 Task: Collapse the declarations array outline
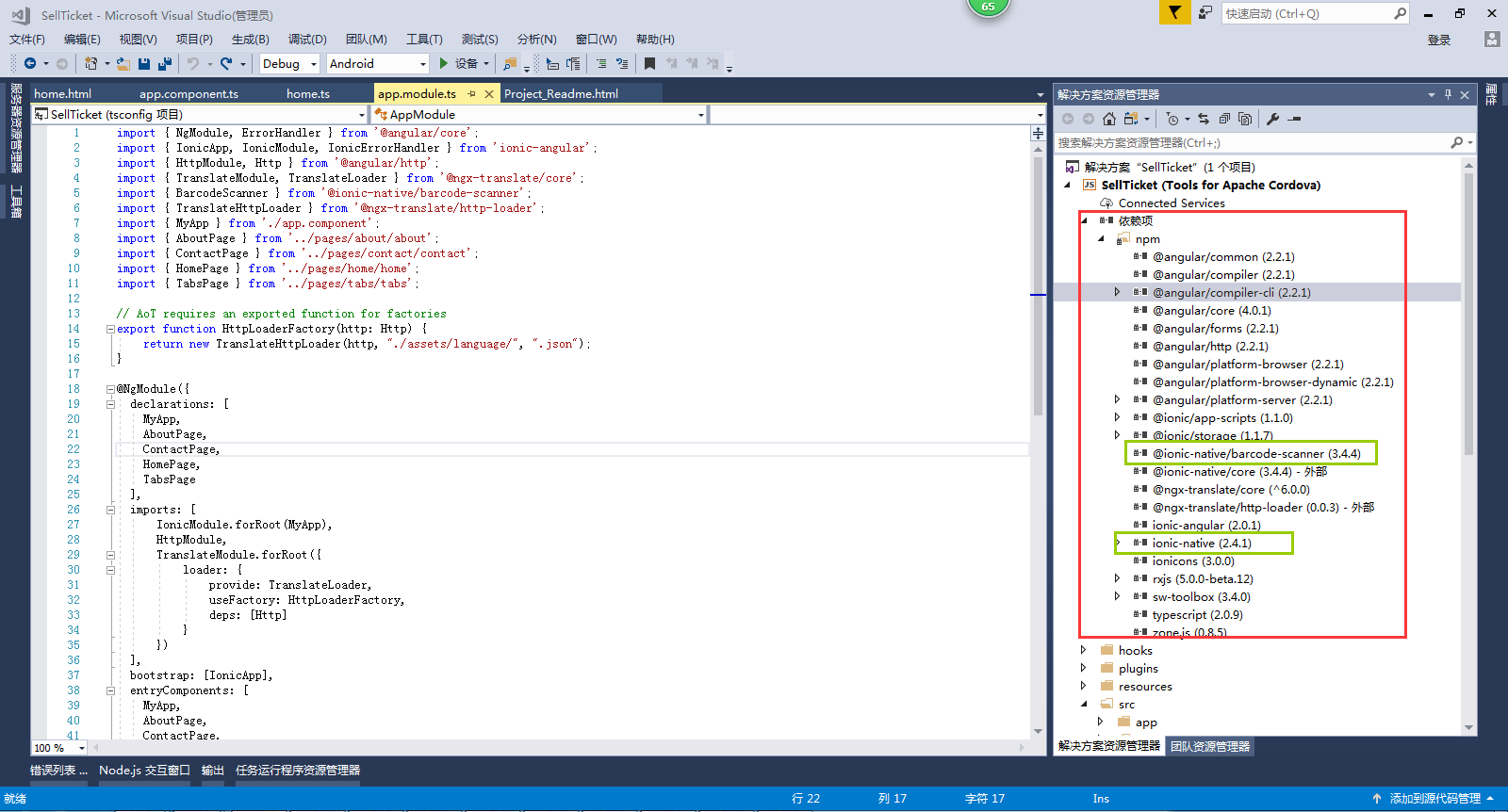(x=110, y=404)
